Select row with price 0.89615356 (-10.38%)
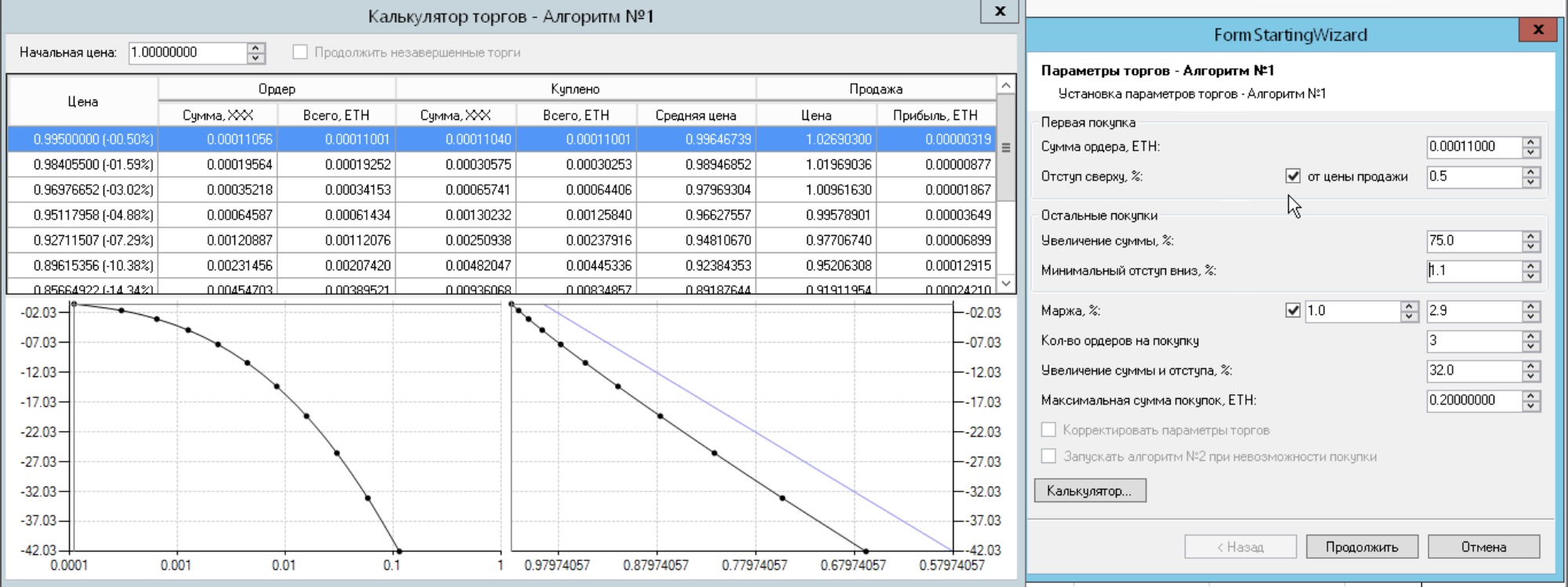 502,265
